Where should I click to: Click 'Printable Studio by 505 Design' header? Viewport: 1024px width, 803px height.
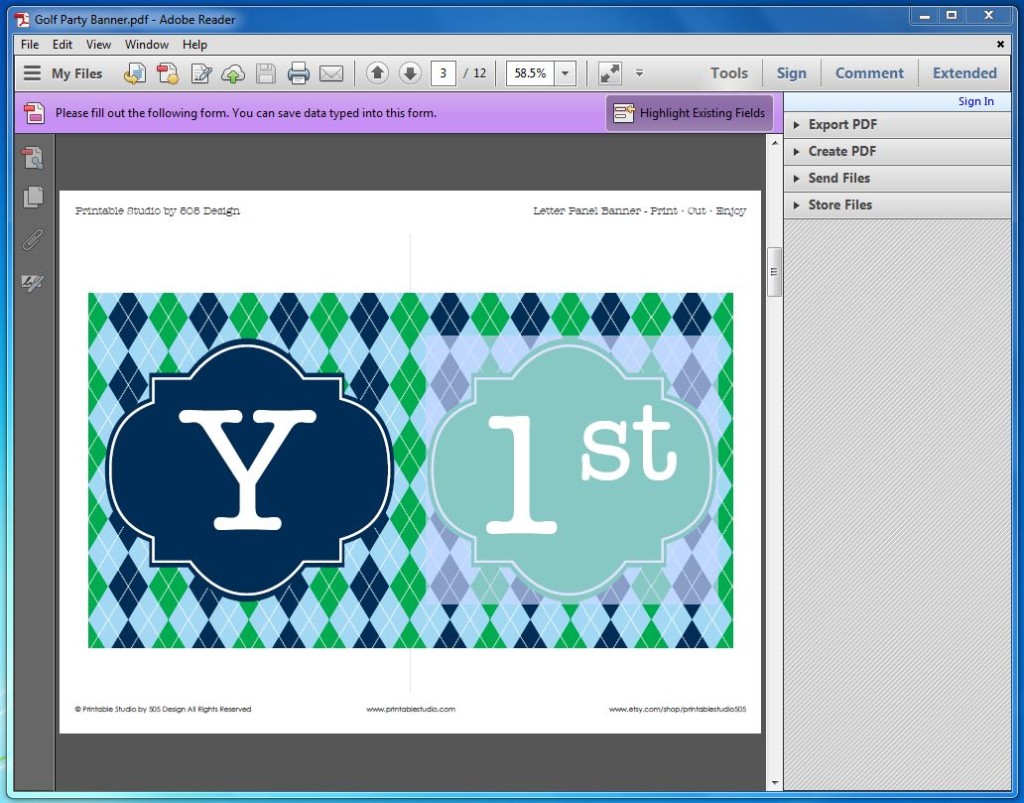click(157, 210)
